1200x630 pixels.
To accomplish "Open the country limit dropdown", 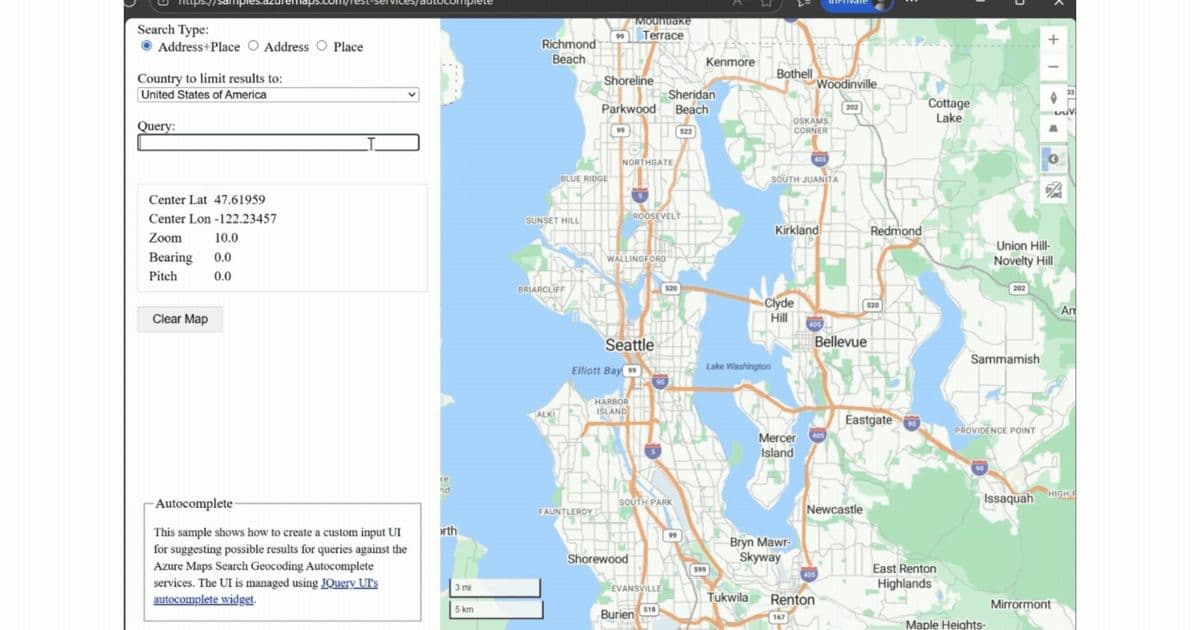I will tap(278, 93).
